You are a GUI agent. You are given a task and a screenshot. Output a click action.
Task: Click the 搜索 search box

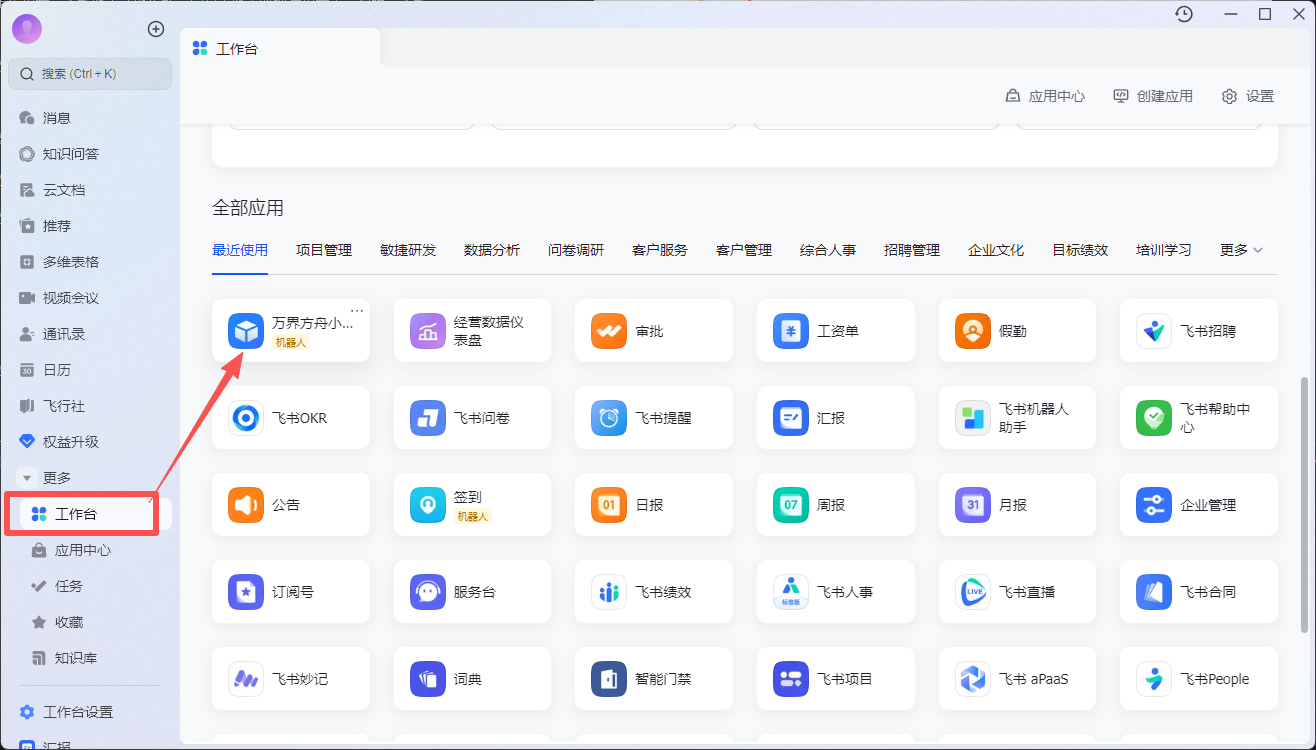(x=90, y=74)
